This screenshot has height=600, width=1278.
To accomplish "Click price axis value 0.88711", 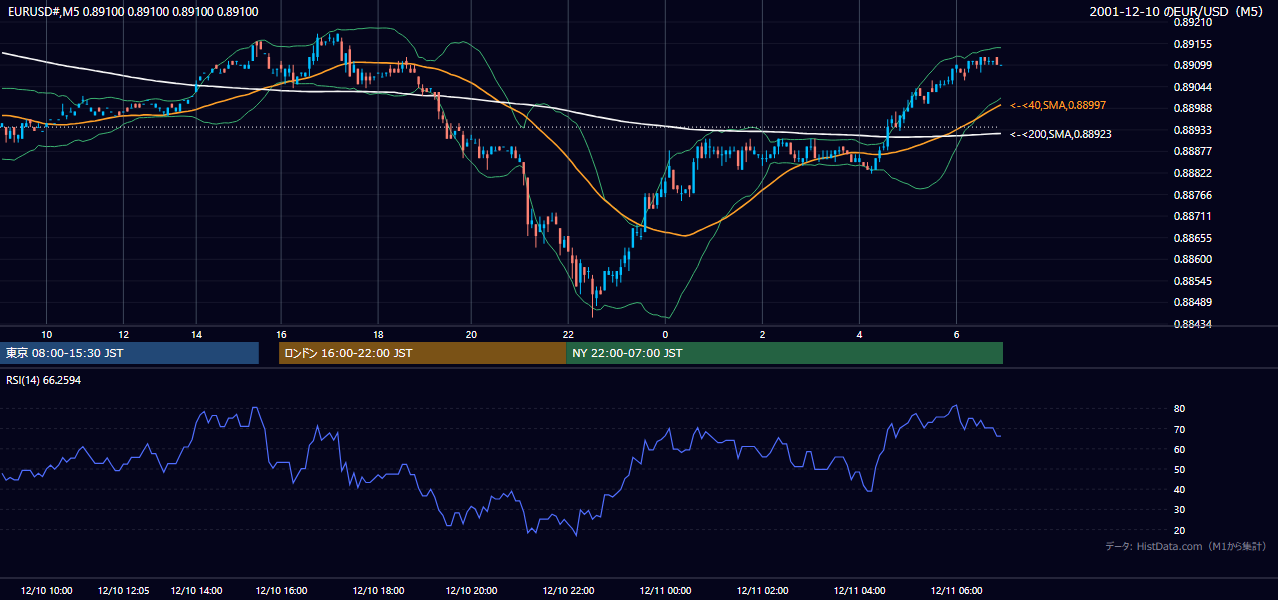I will click(1193, 216).
